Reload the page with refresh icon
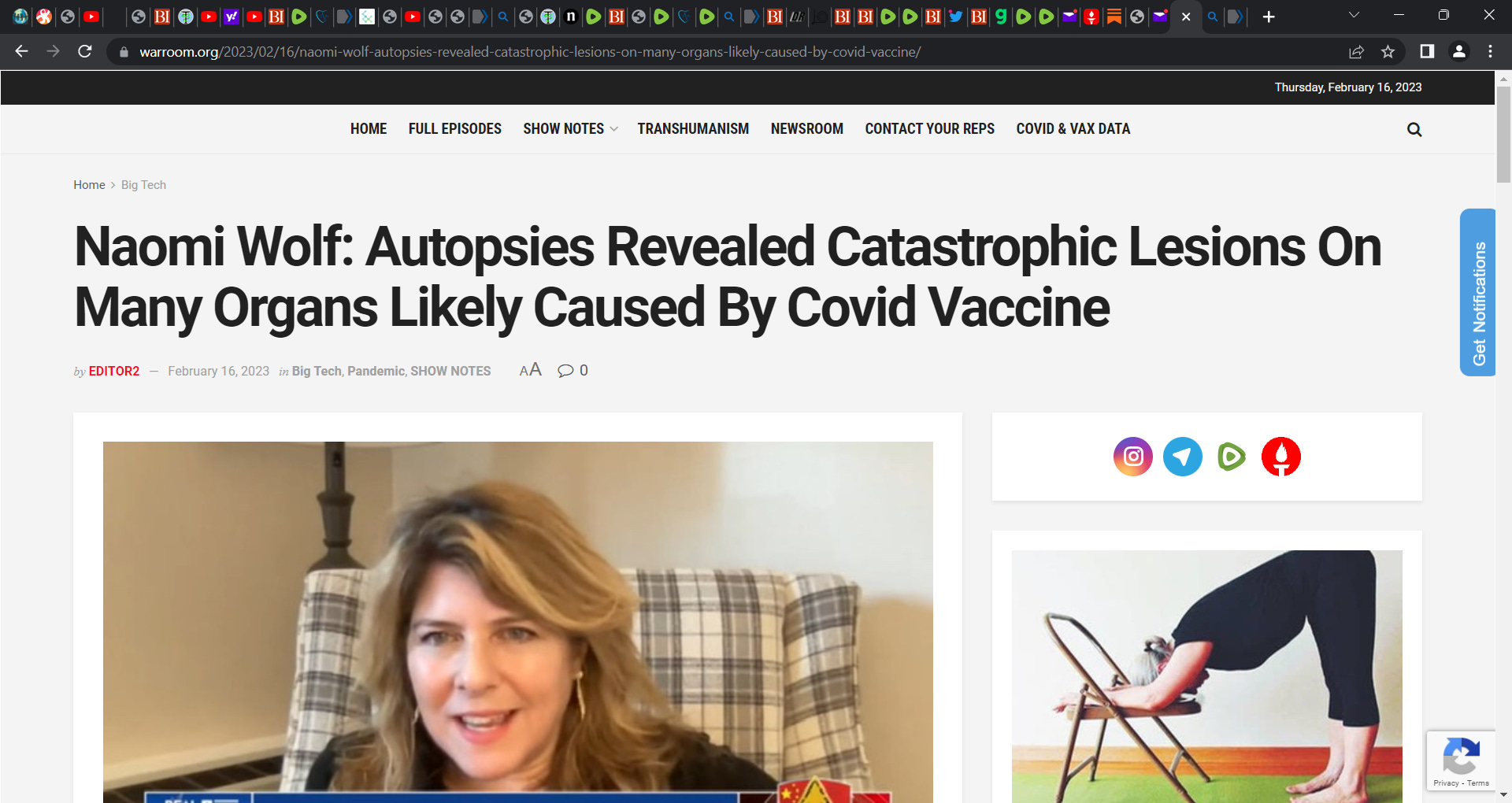 (x=85, y=51)
